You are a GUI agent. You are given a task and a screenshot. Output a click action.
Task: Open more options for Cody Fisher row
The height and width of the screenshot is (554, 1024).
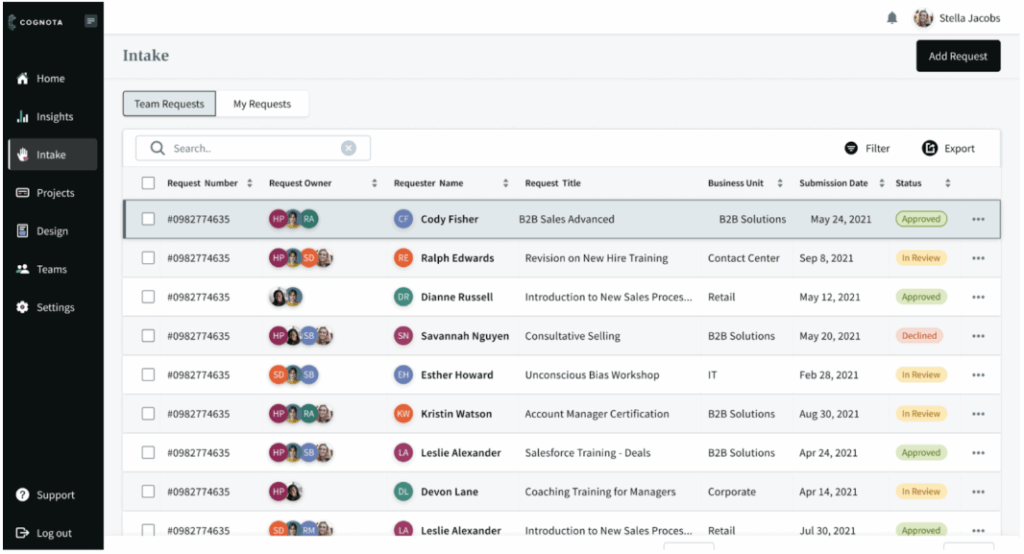point(978,220)
